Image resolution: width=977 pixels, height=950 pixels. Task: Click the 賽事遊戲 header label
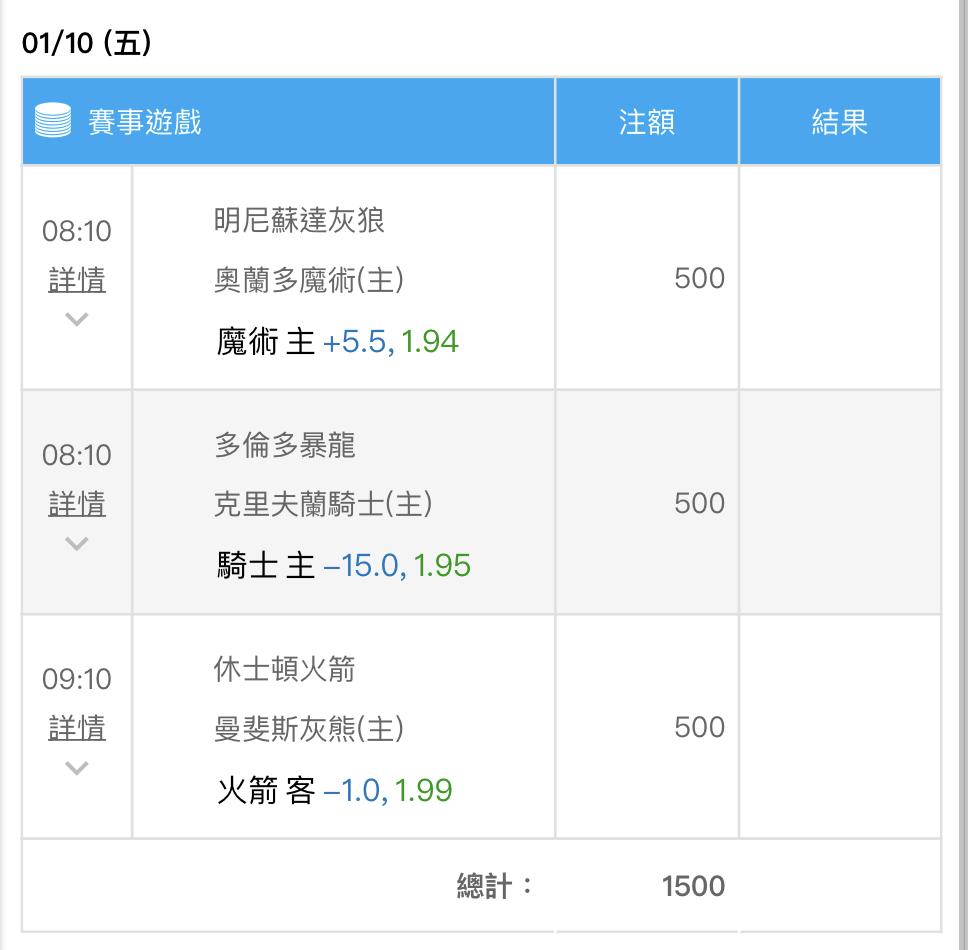[145, 121]
